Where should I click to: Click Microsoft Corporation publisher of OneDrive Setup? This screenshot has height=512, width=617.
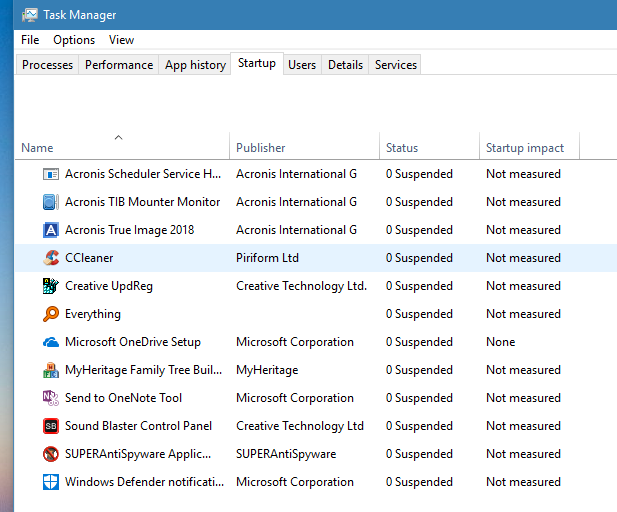click(295, 342)
